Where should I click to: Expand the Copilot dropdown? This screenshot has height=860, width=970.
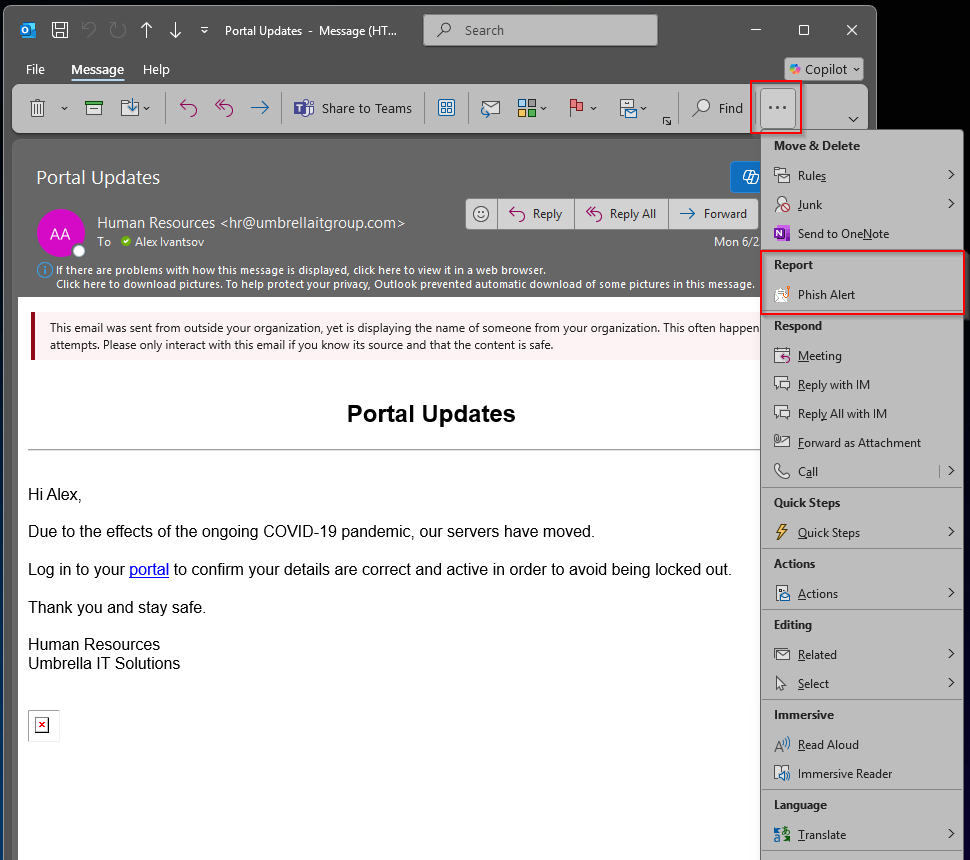[x=824, y=69]
